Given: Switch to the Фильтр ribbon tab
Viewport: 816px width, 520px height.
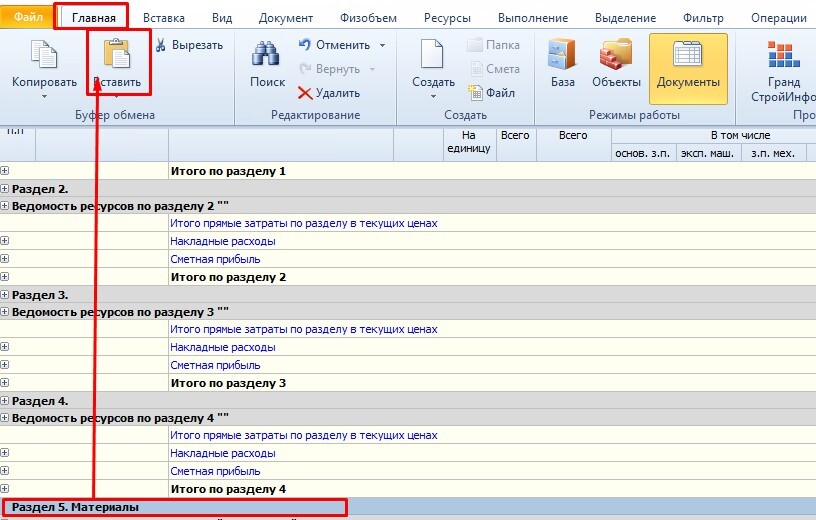Looking at the screenshot, I should click(703, 18).
